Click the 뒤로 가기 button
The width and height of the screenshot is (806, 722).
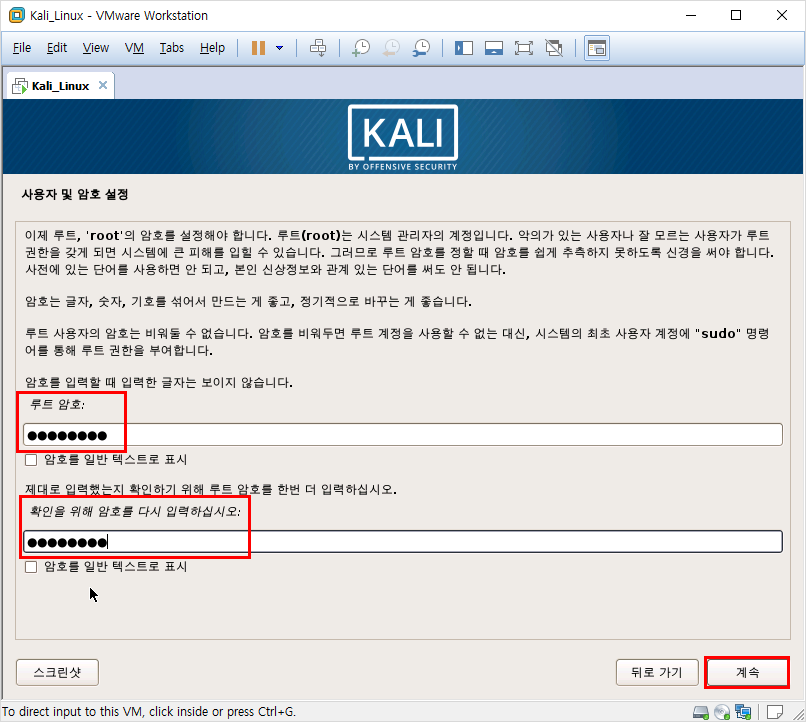pyautogui.click(x=657, y=672)
